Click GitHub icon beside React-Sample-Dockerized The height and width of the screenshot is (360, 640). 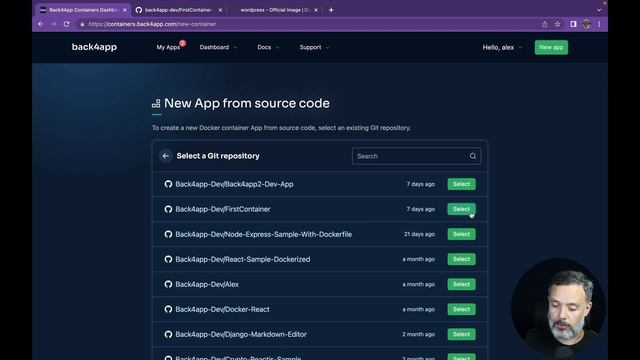click(x=168, y=259)
